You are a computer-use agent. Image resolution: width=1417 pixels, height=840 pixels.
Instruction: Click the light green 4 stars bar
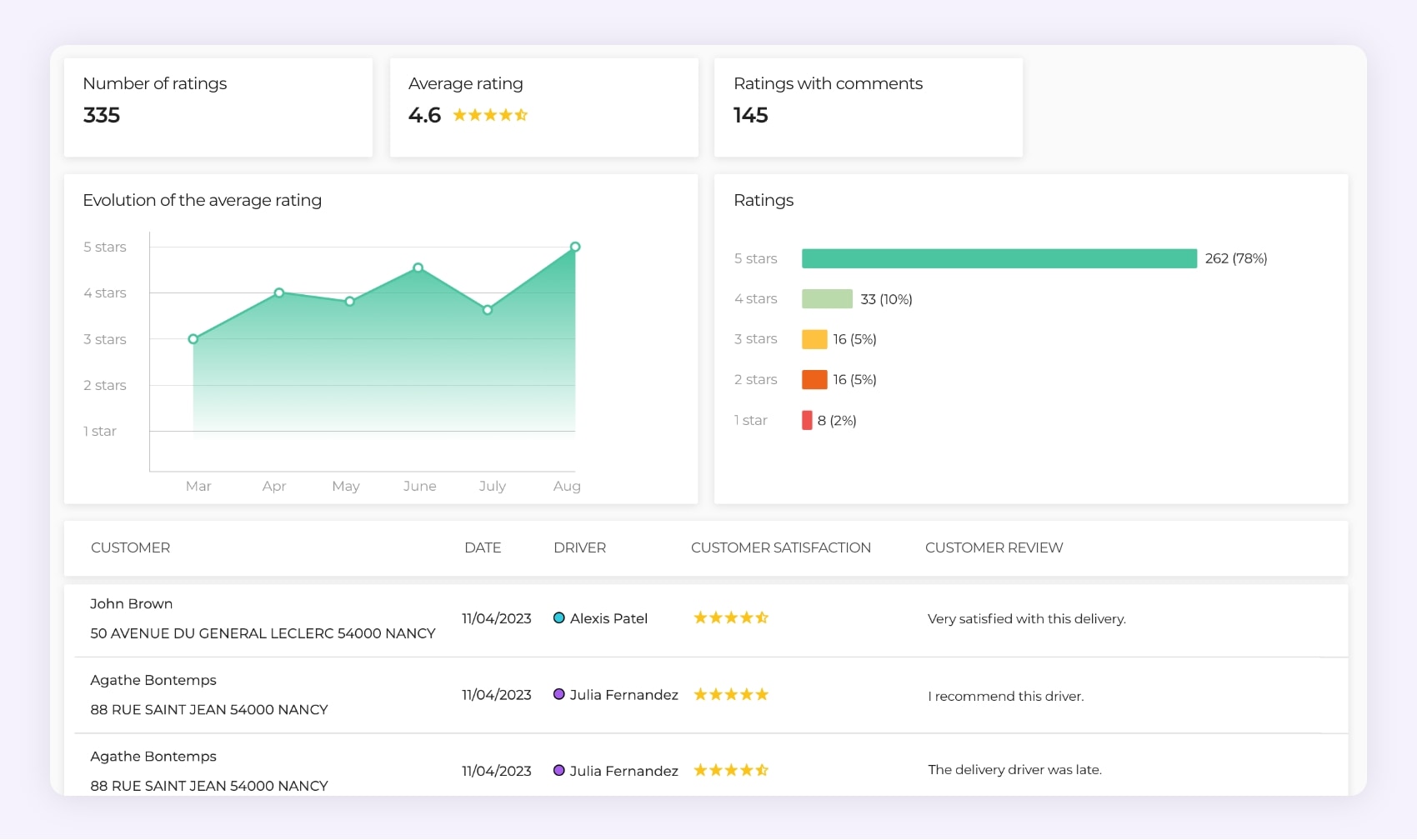pos(827,299)
